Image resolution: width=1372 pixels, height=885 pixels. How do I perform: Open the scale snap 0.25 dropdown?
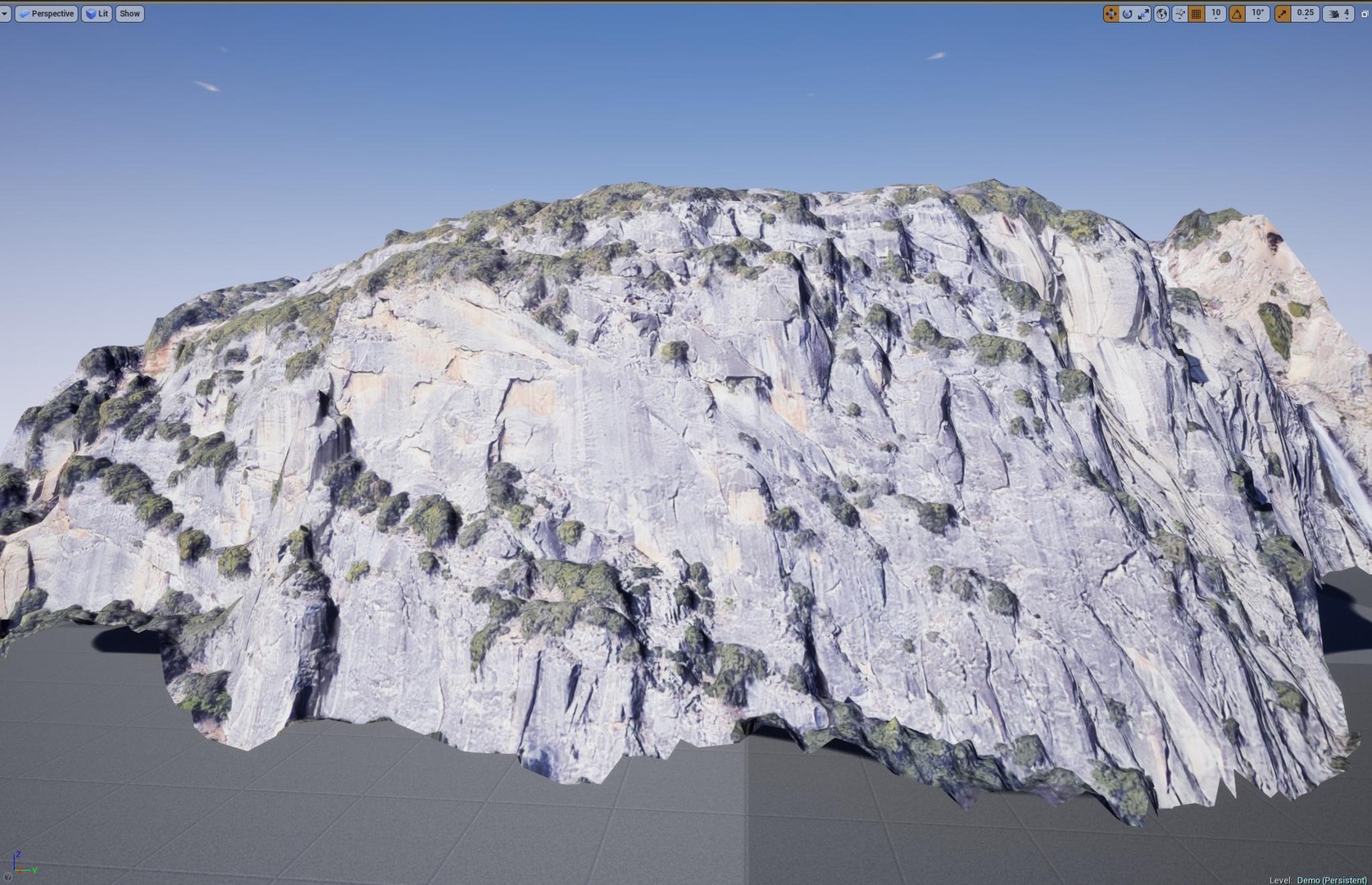pos(1305,13)
